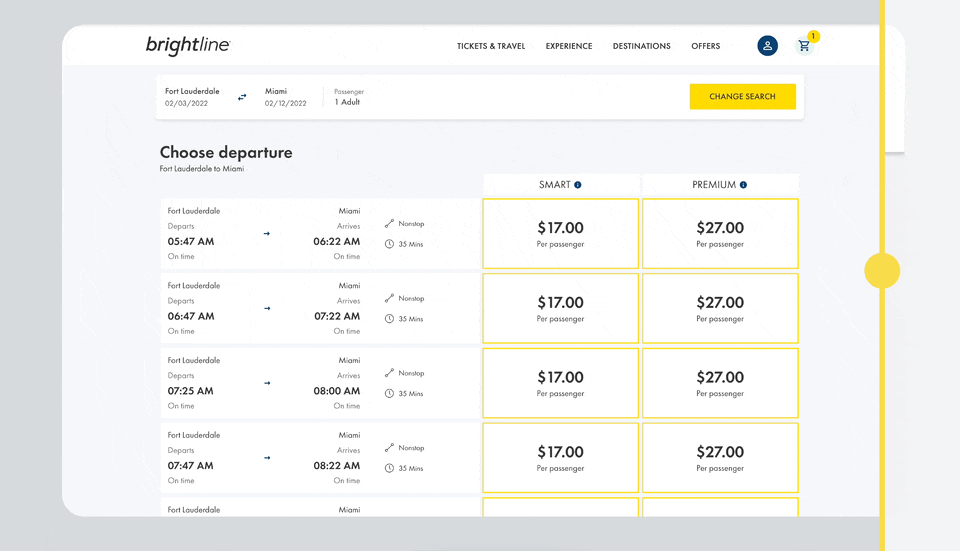This screenshot has height=551, width=960.
Task: Open the Tickets & Travel menu
Action: [x=490, y=46]
